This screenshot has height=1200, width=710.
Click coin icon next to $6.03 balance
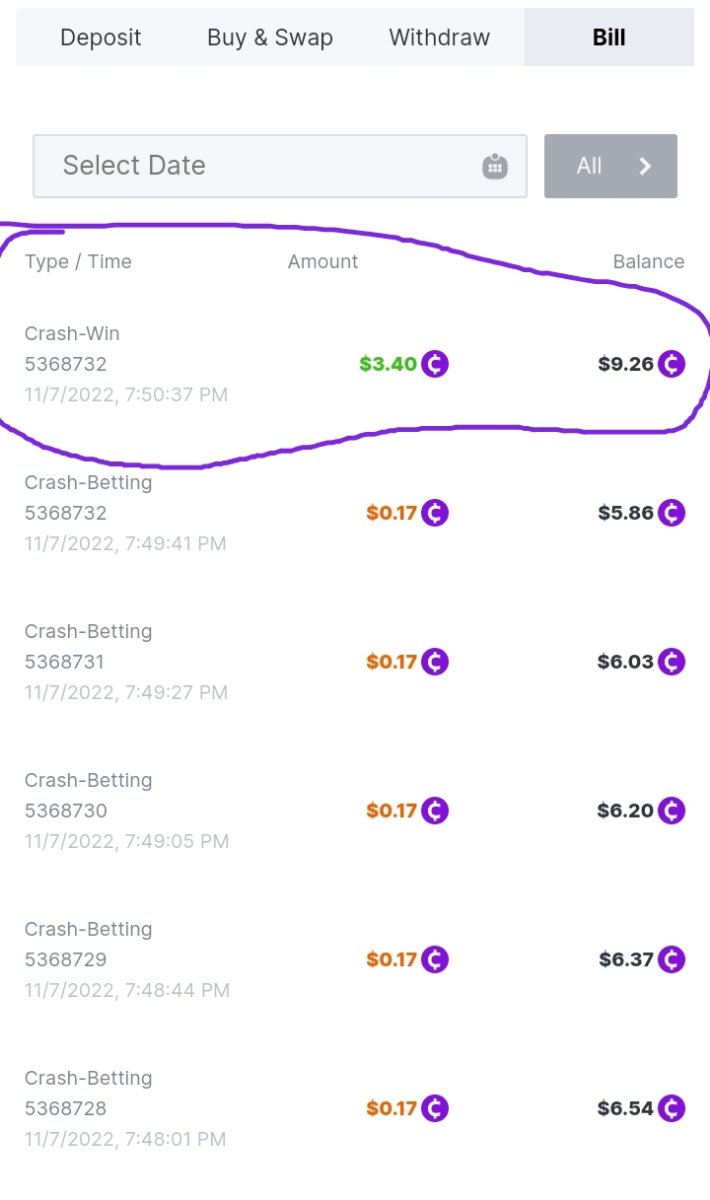point(671,662)
